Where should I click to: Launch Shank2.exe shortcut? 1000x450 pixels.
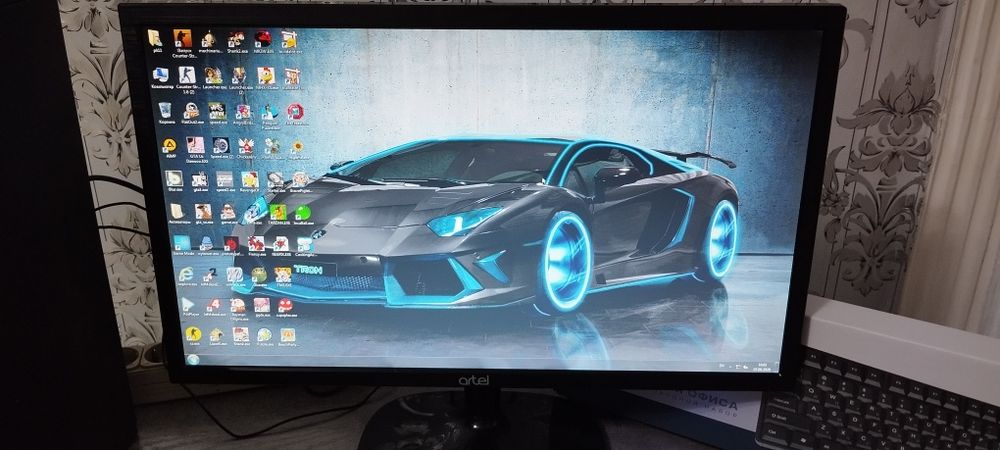coord(236,38)
